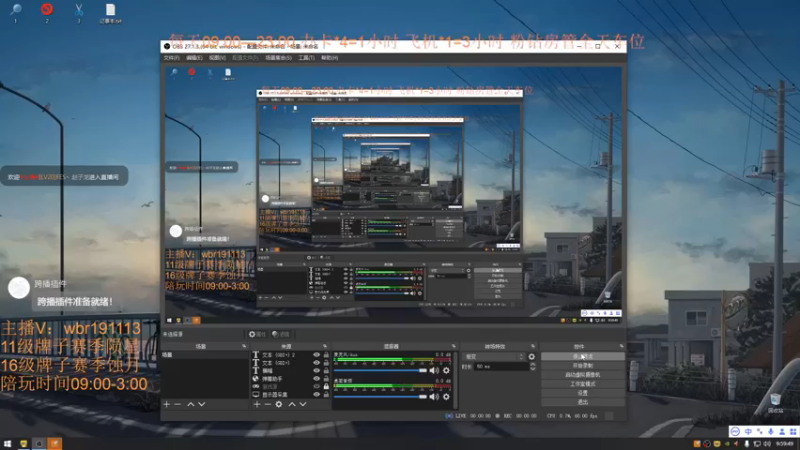This screenshot has height=450, width=800.
Task: Click the 开始录制 start recording button
Action: click(x=583, y=365)
